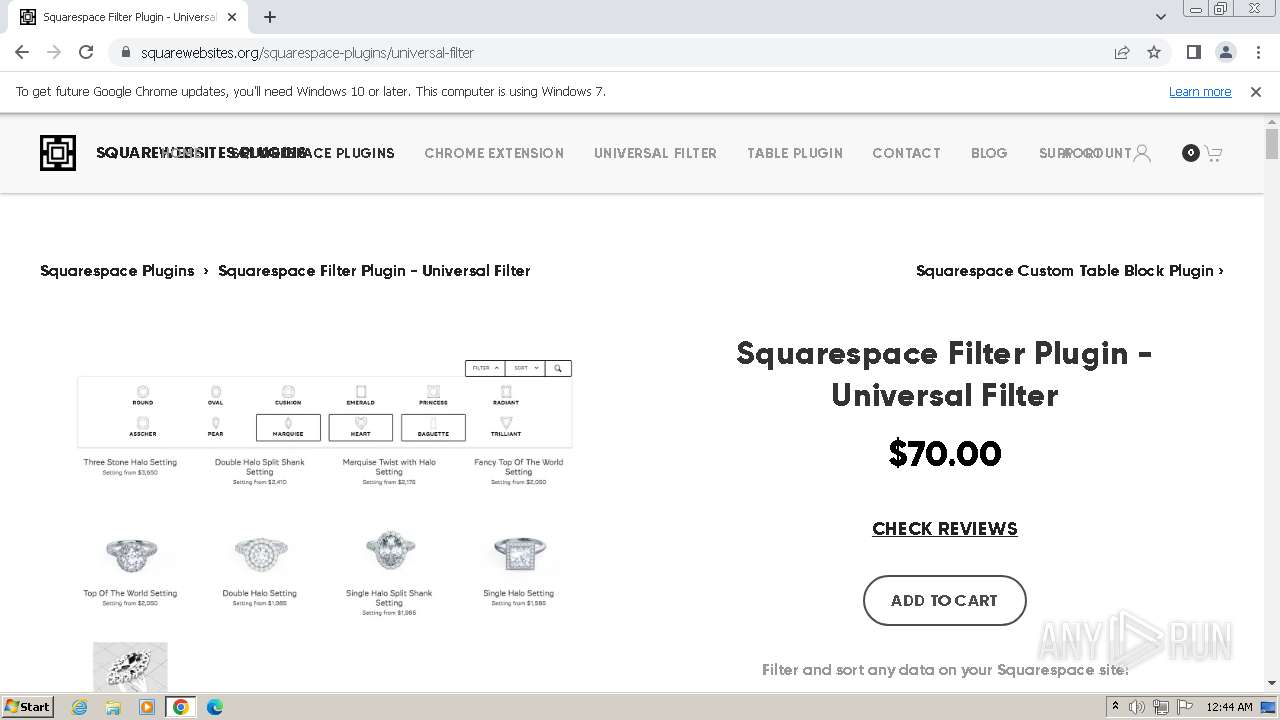
Task: Open the Chrome side panel
Action: click(1193, 52)
